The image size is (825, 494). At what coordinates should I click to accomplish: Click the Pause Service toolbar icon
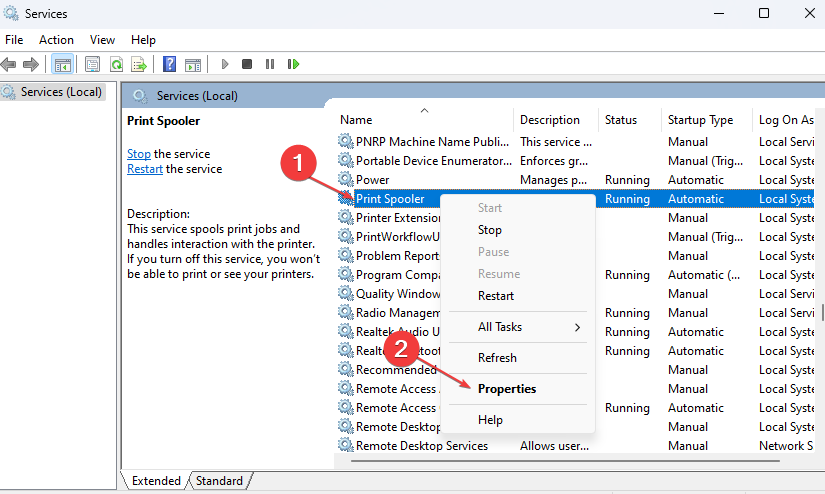[270, 64]
